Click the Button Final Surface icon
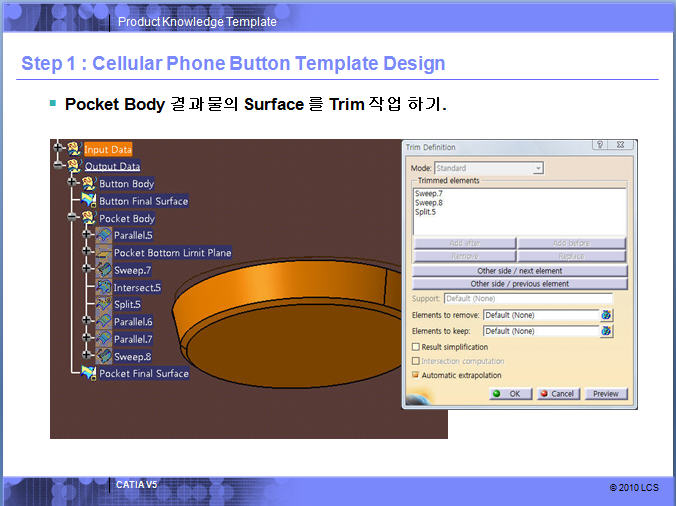Viewport: 676px width, 506px height. 88,201
